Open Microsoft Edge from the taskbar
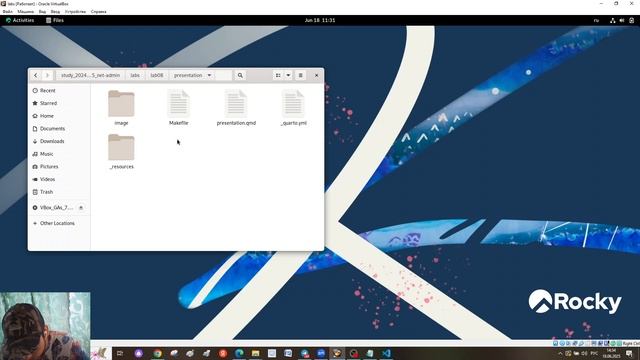The image size is (640, 360). [x=239, y=353]
